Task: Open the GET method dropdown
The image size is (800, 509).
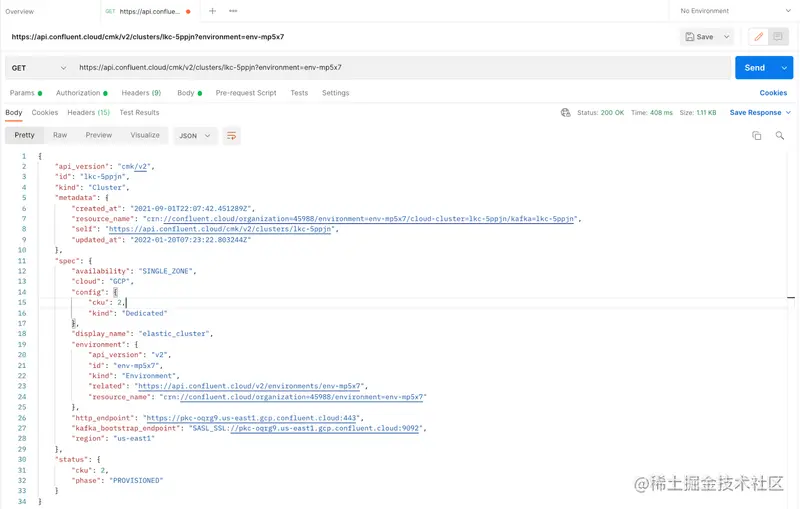Action: point(38,68)
